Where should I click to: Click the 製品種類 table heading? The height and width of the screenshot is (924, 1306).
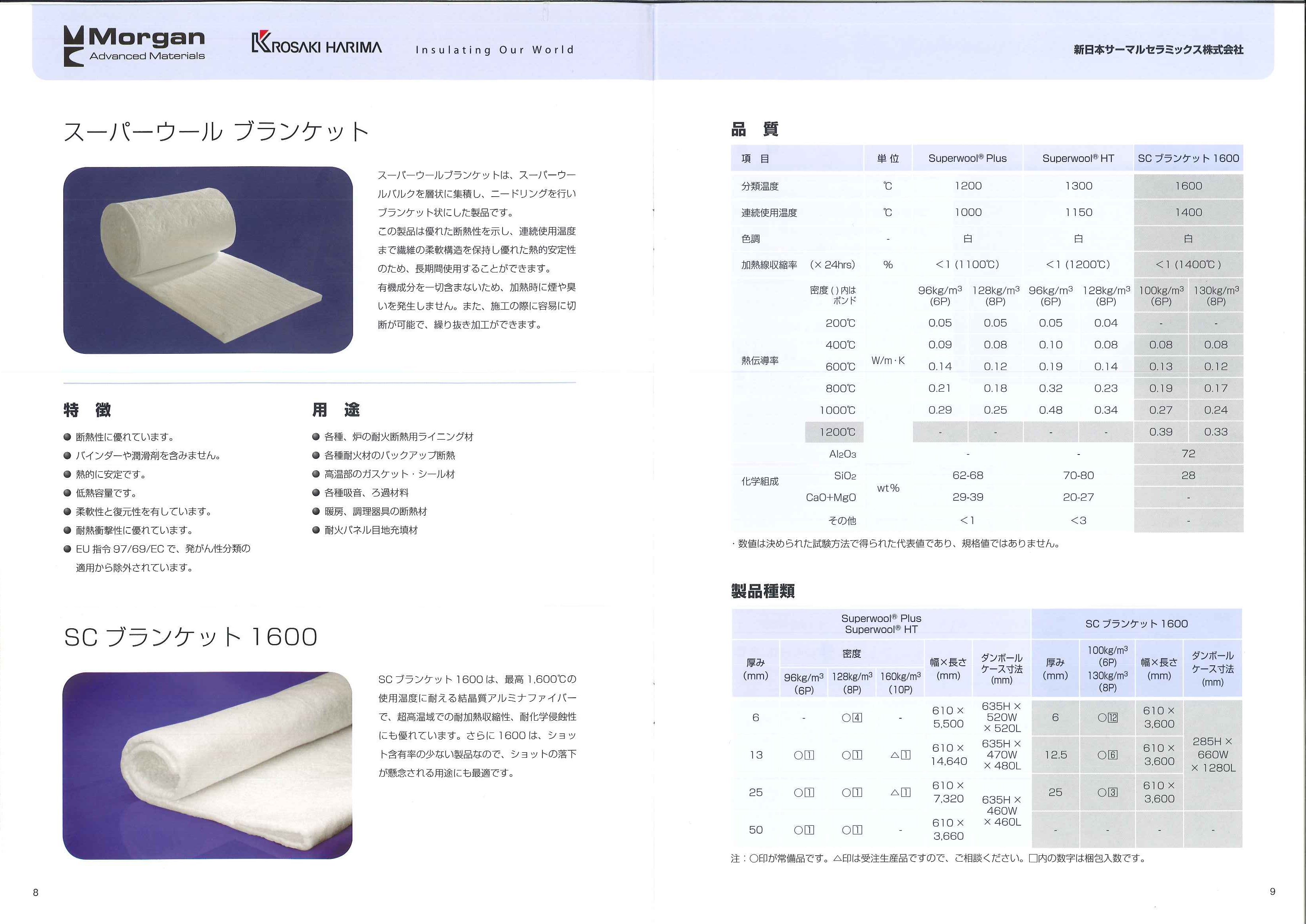763,592
